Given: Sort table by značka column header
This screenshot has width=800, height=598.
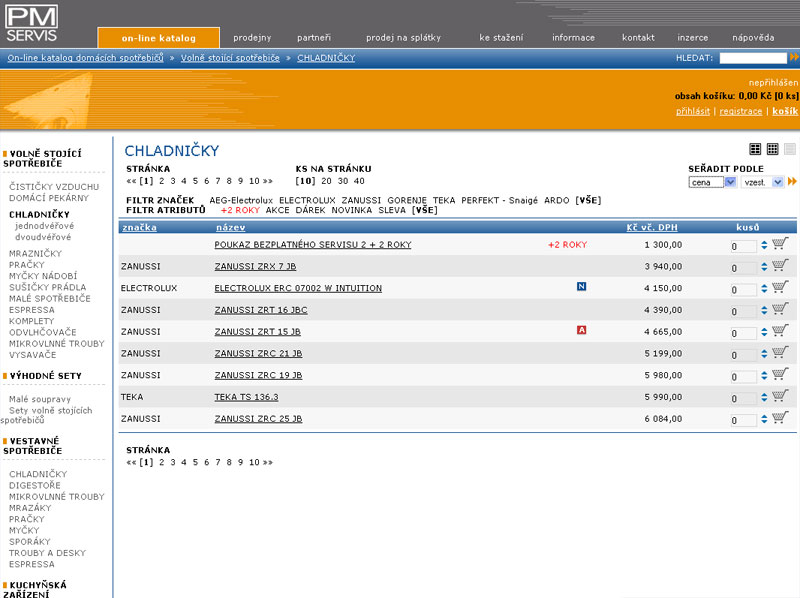Looking at the screenshot, I should (139, 228).
